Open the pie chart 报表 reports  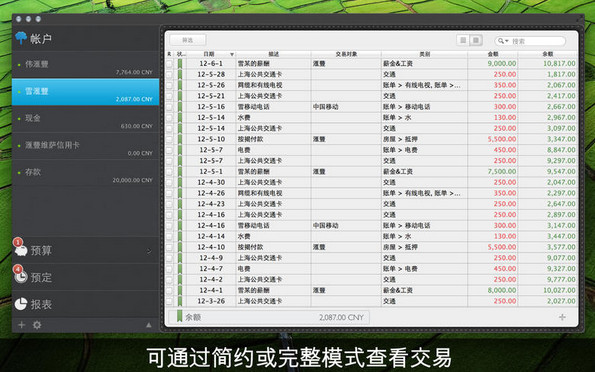click(x=85, y=304)
